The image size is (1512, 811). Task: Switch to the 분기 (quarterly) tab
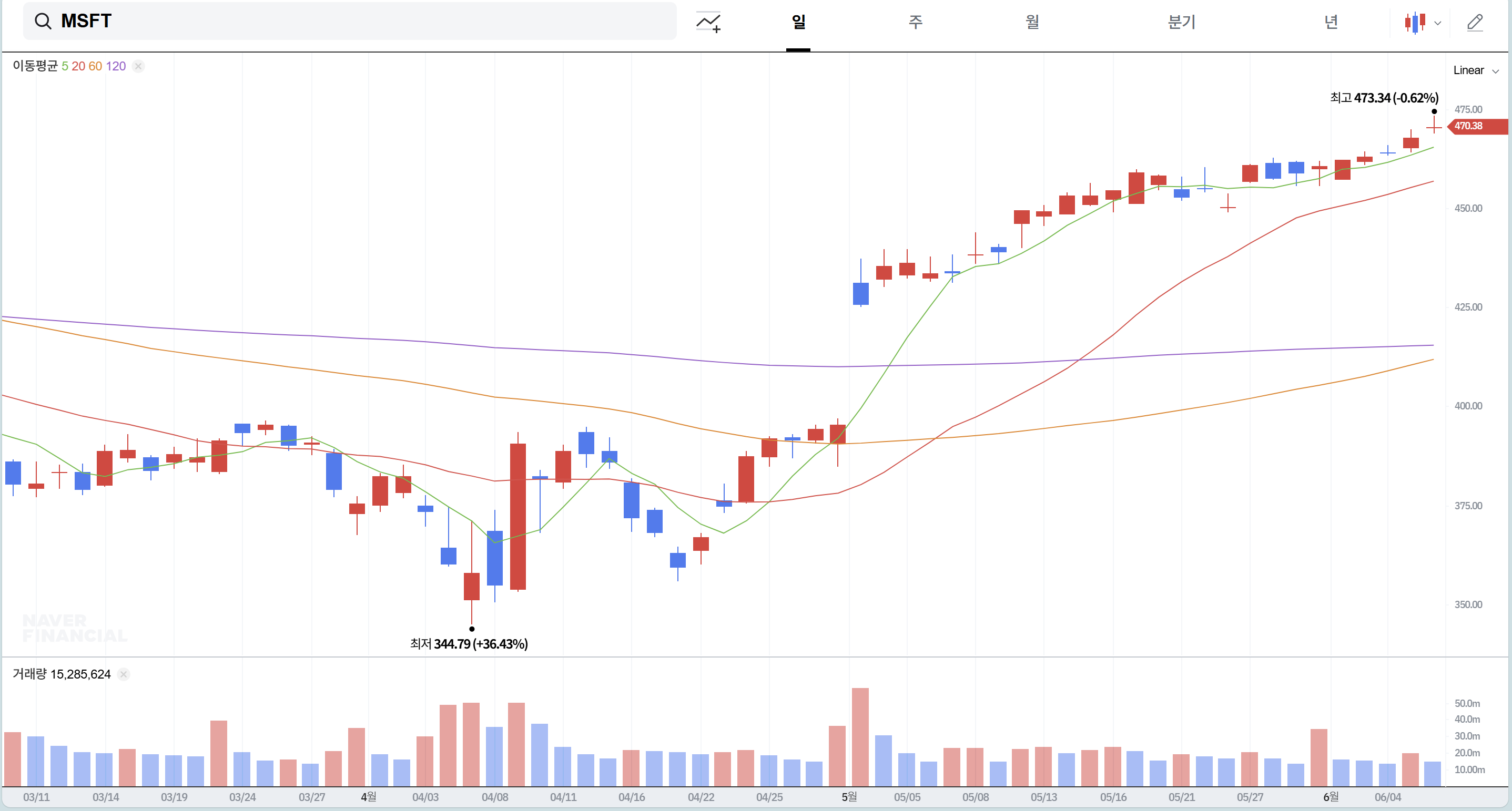click(1181, 22)
